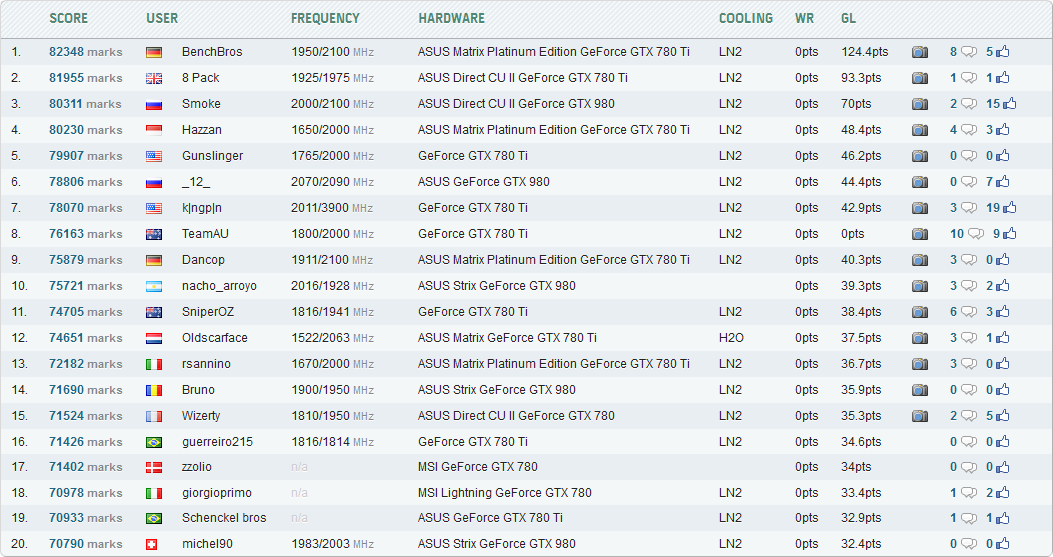Open camera icon in 8 Pack row

coord(920,78)
